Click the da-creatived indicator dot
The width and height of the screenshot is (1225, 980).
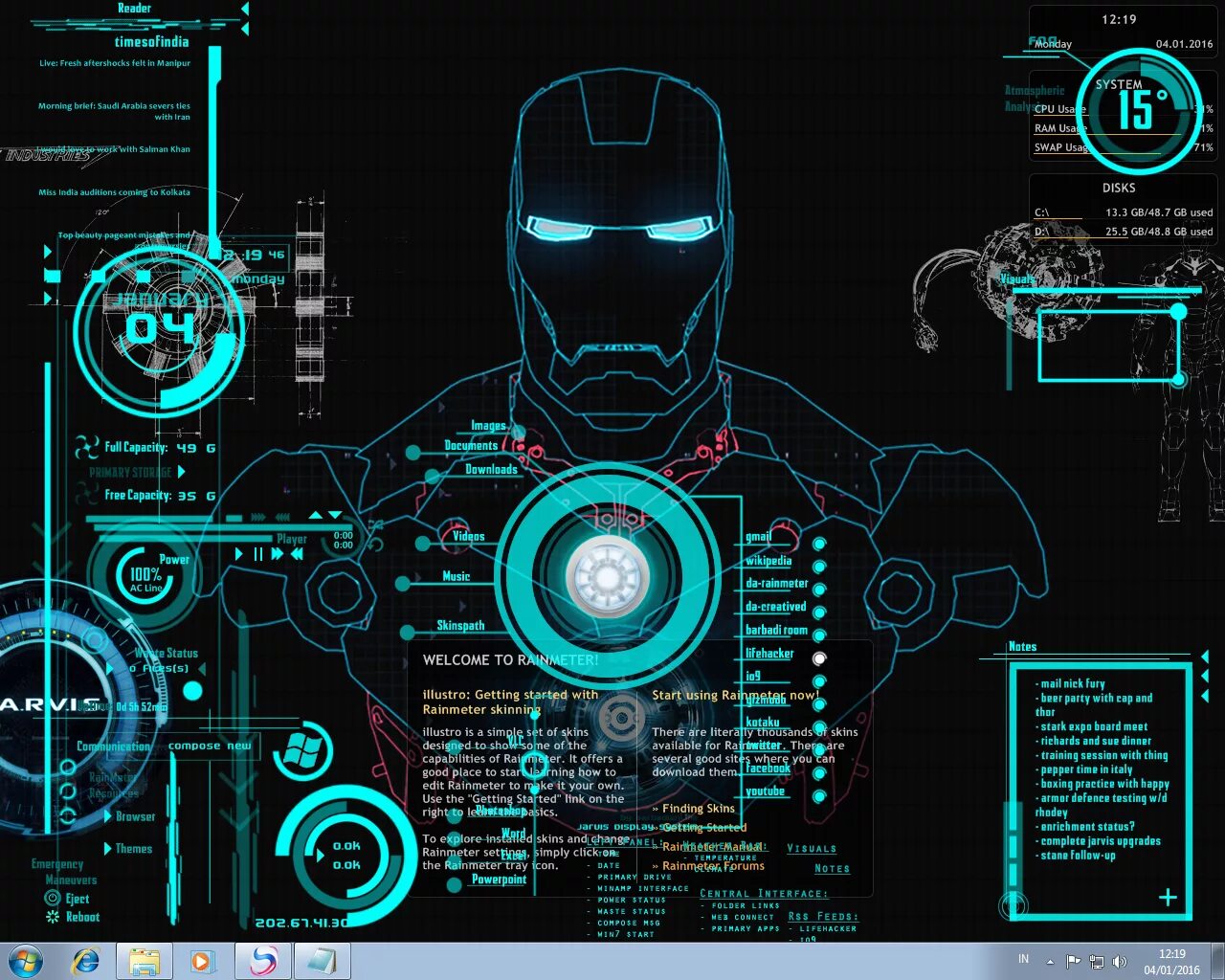[x=819, y=612]
